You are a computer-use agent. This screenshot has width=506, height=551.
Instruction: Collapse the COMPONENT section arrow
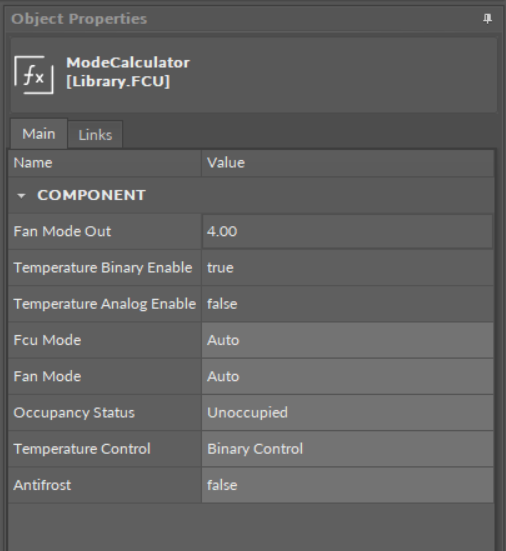coord(21,196)
